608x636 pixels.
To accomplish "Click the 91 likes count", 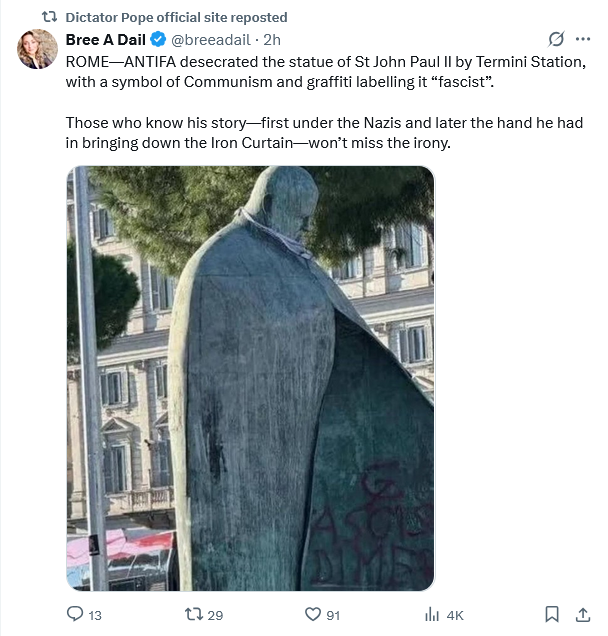I will coord(333,615).
